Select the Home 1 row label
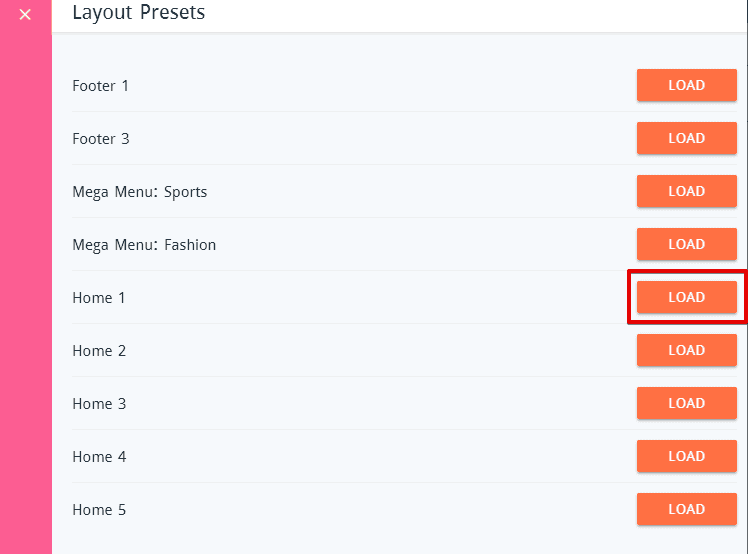Screen dimensions: 753x554 99,298
